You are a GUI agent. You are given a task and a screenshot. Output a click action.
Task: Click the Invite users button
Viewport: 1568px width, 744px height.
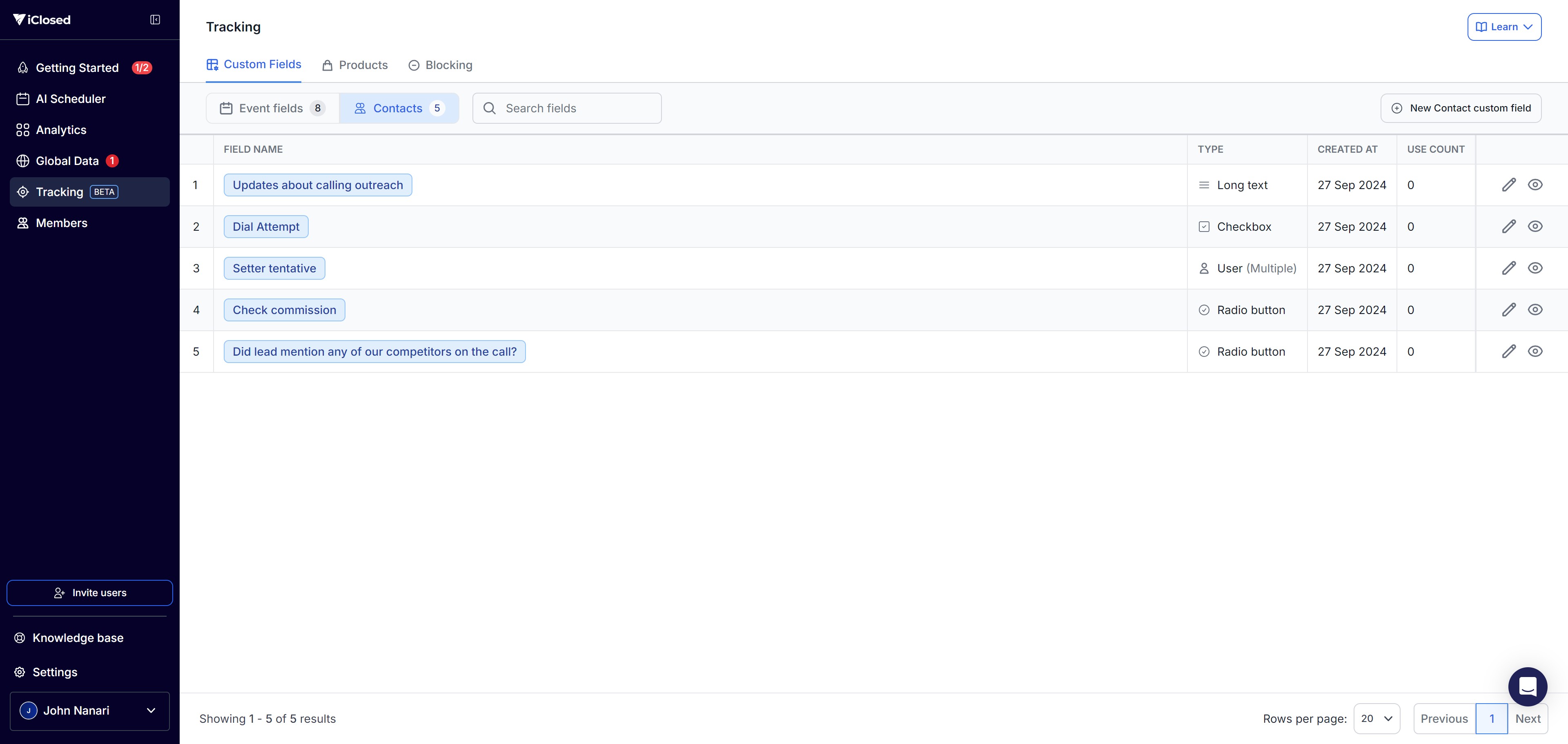click(89, 593)
